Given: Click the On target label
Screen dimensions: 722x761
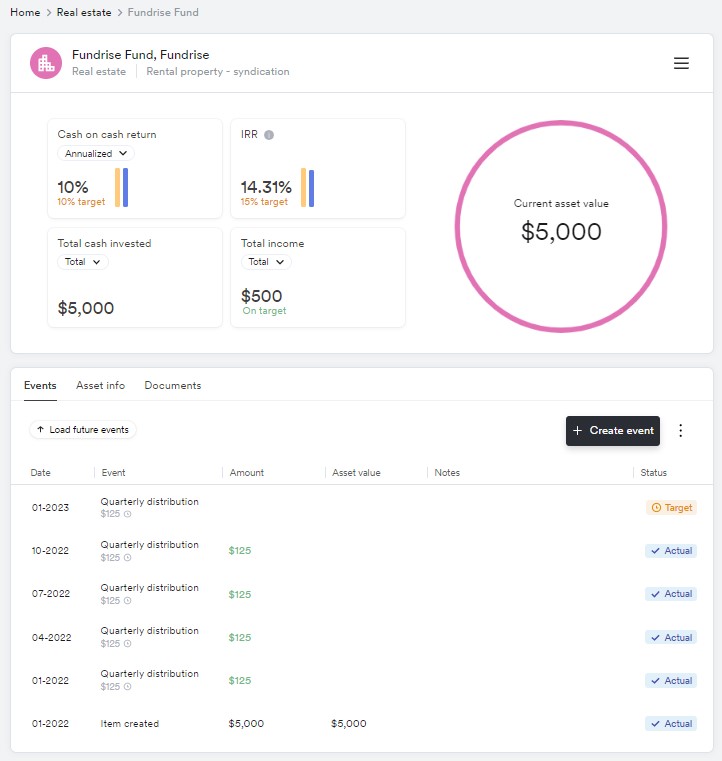Looking at the screenshot, I should 264,311.
